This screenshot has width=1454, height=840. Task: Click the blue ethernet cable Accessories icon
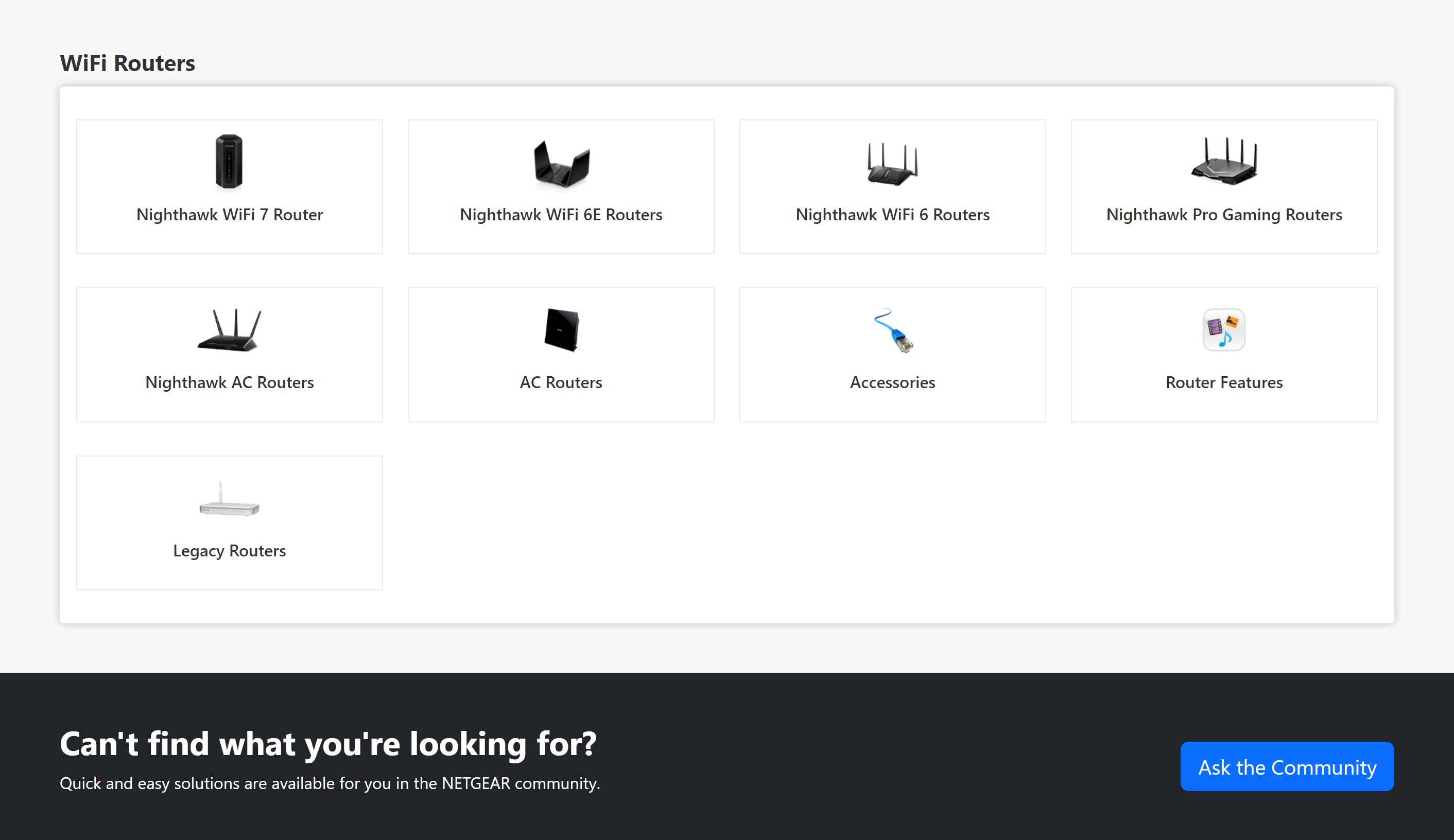(x=893, y=331)
